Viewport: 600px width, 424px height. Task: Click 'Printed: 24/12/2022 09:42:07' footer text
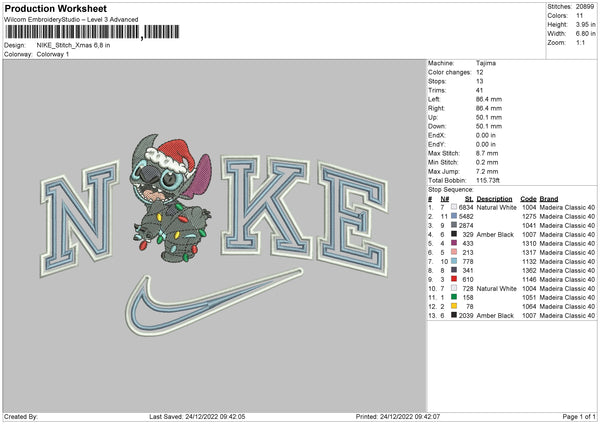398,417
